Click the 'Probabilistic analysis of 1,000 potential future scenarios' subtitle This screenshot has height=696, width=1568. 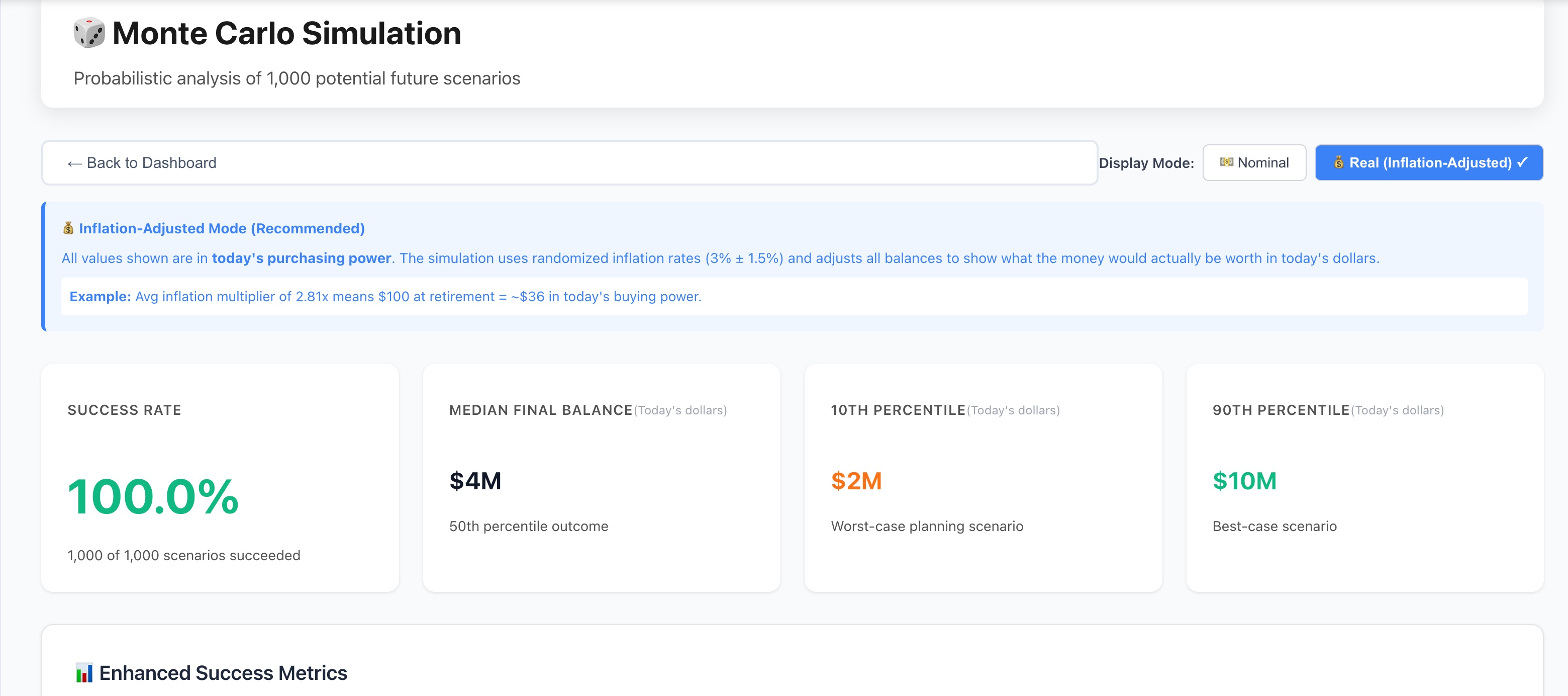point(297,78)
